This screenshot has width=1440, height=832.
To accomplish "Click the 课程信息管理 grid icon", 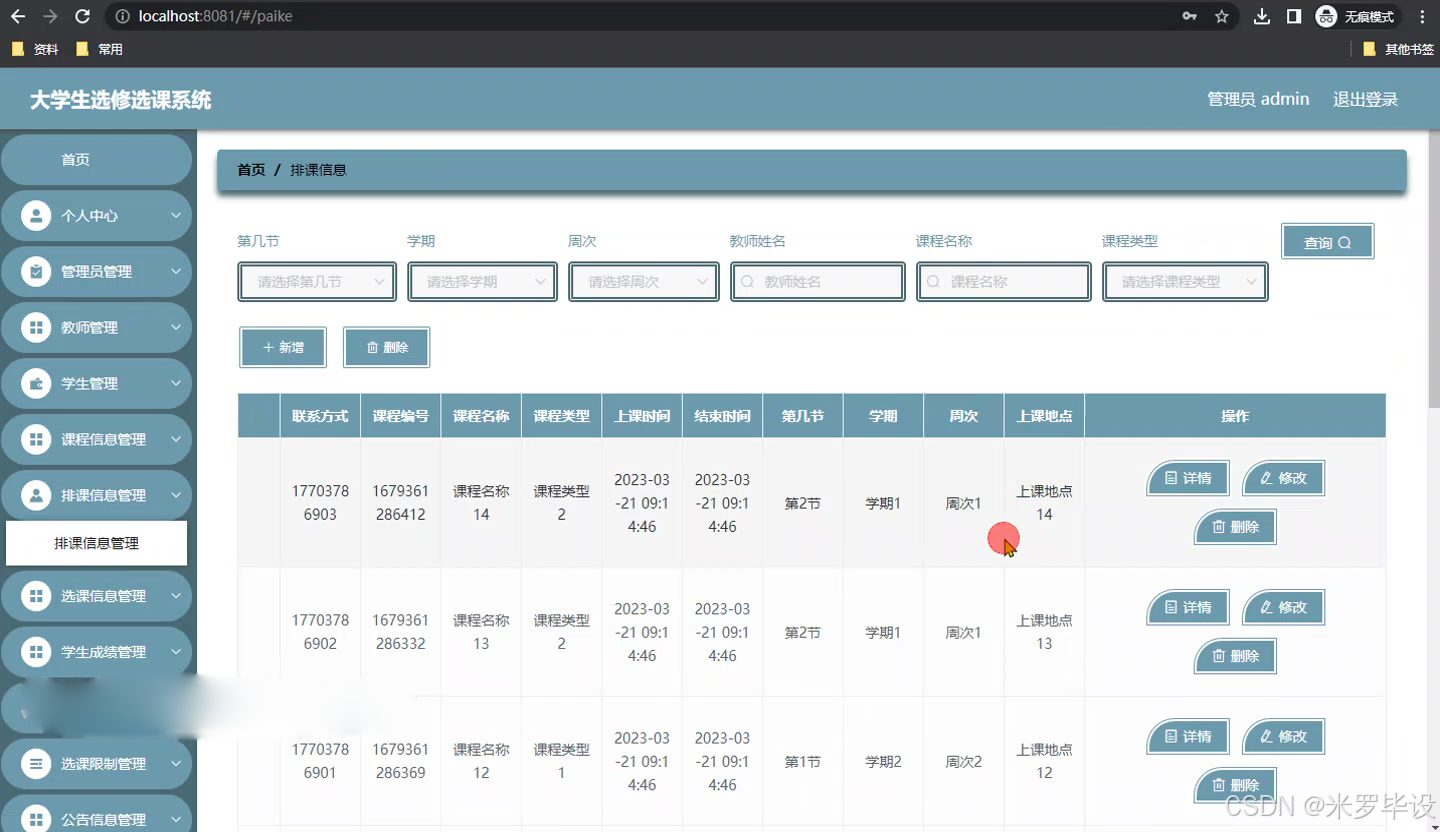I will coord(36,439).
